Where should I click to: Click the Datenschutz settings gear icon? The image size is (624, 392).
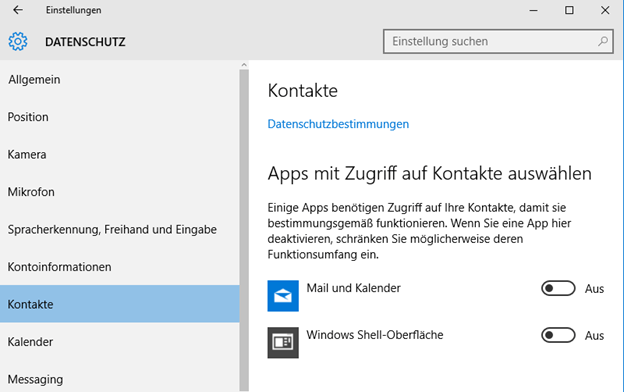click(18, 41)
